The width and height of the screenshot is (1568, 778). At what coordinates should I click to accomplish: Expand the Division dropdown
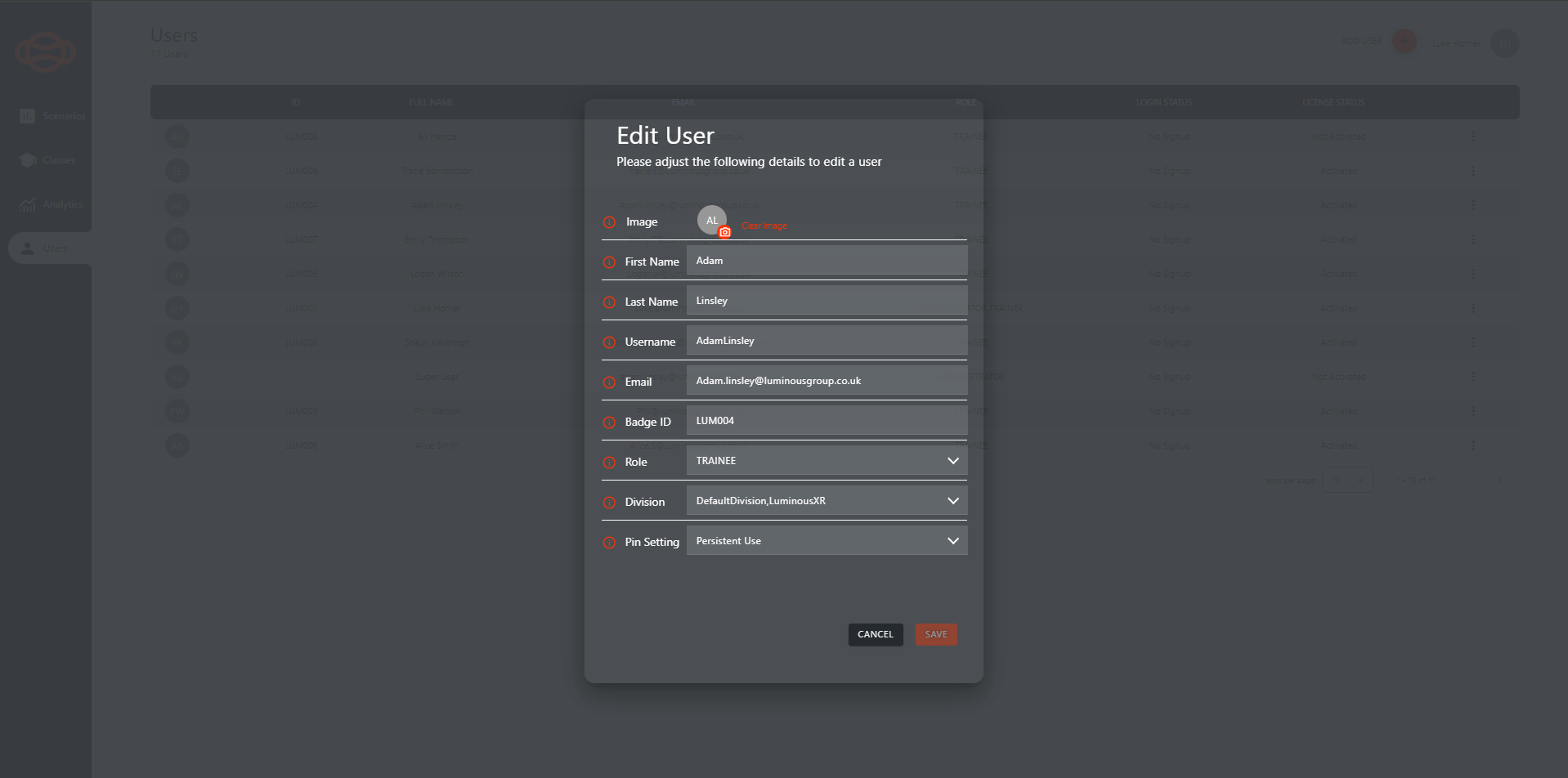[x=826, y=501]
